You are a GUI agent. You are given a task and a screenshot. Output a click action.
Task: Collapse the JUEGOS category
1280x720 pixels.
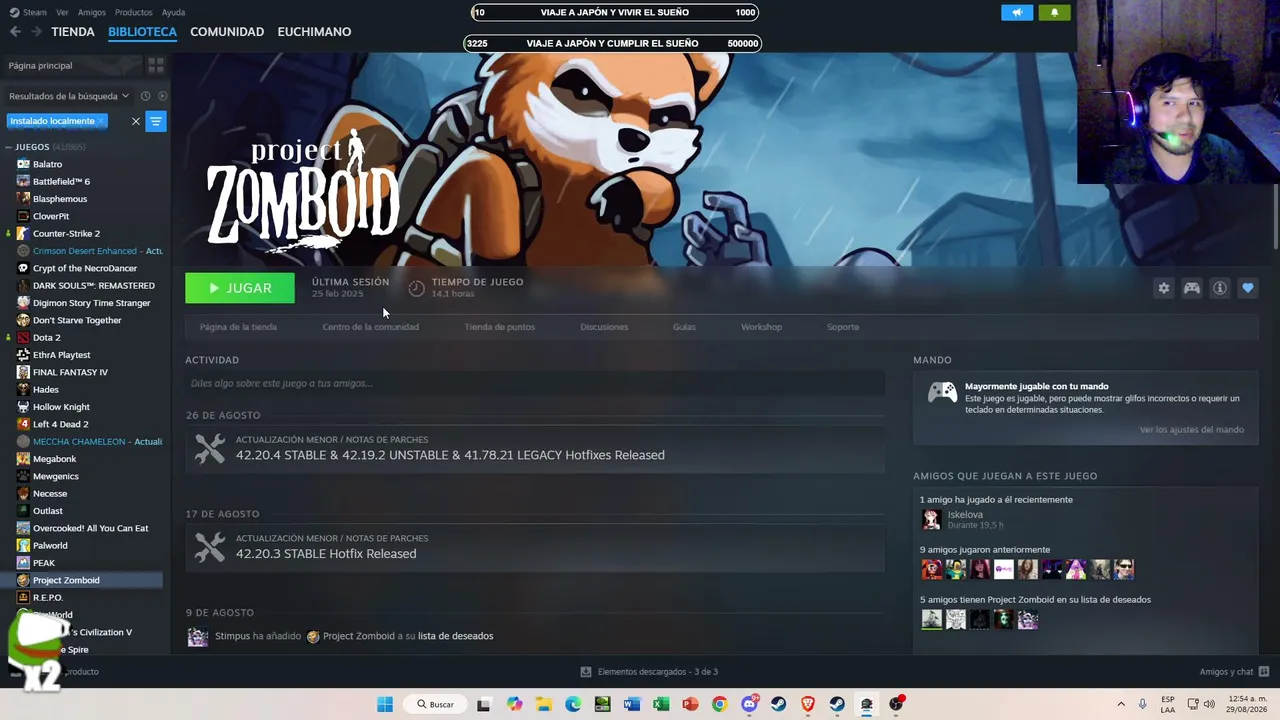tap(8, 147)
